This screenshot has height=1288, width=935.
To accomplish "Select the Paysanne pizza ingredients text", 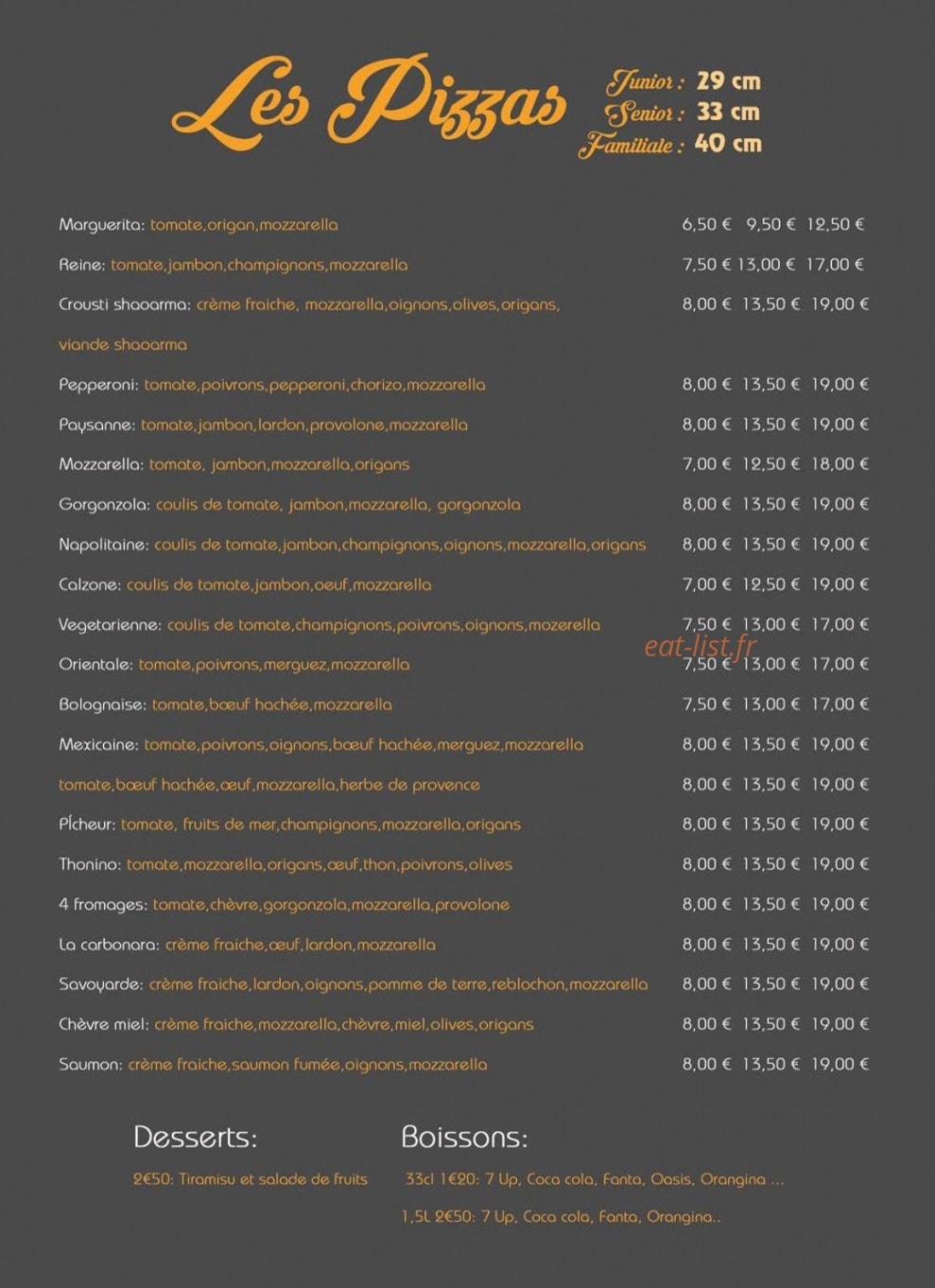I will coord(304,425).
